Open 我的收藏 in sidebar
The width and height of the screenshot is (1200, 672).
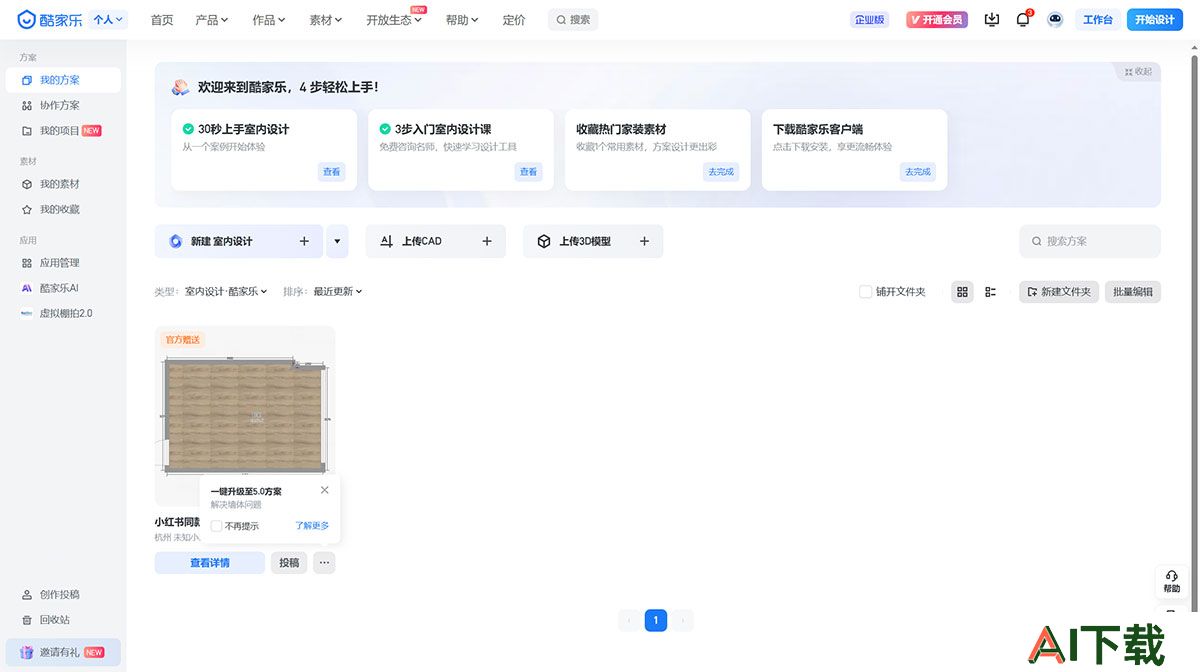63,210
